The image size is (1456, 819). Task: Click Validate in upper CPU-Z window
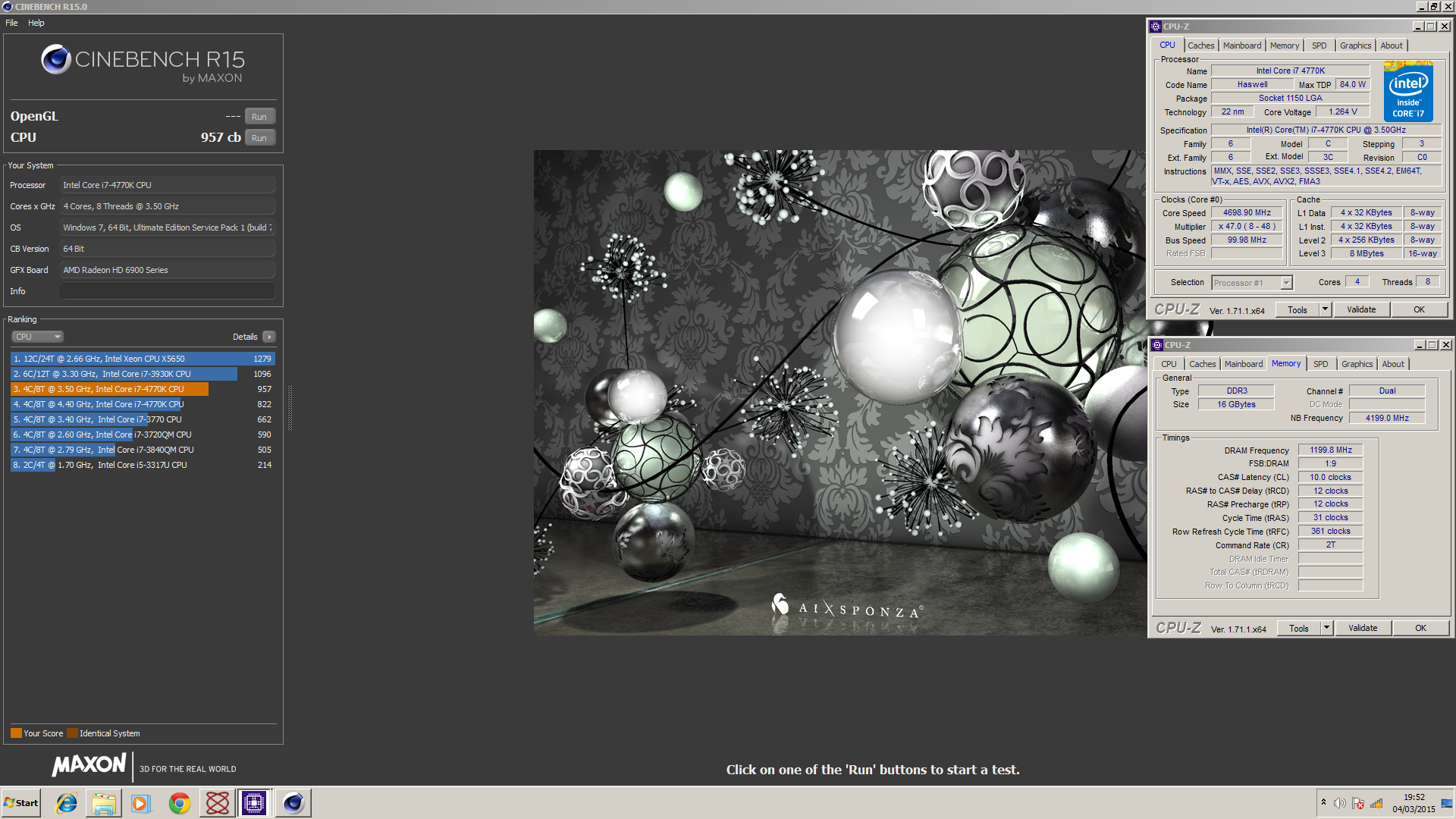click(x=1361, y=309)
